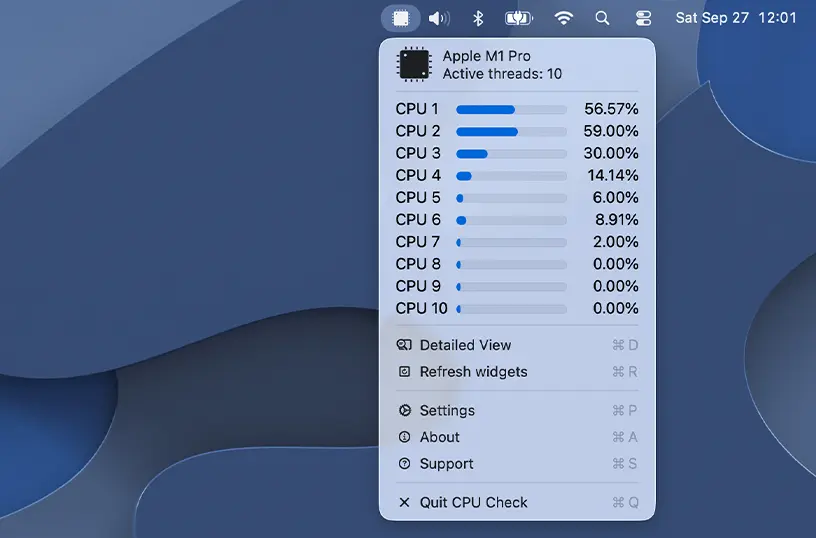The image size is (816, 538).
Task: Open Settings from the CPU Check menu
Action: 447,411
